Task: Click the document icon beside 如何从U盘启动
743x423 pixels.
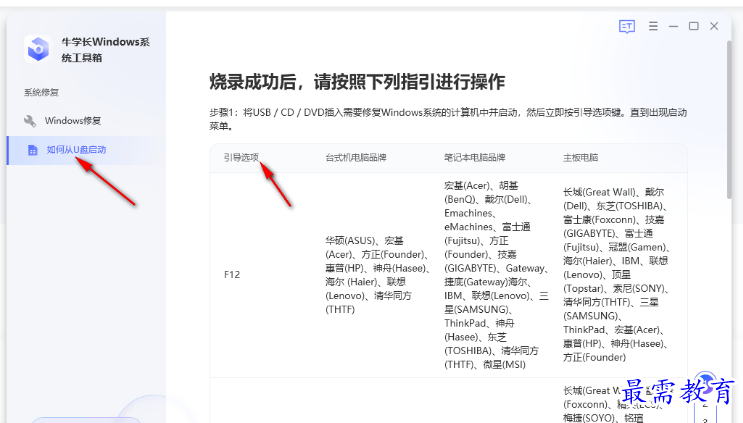Action: pos(33,150)
